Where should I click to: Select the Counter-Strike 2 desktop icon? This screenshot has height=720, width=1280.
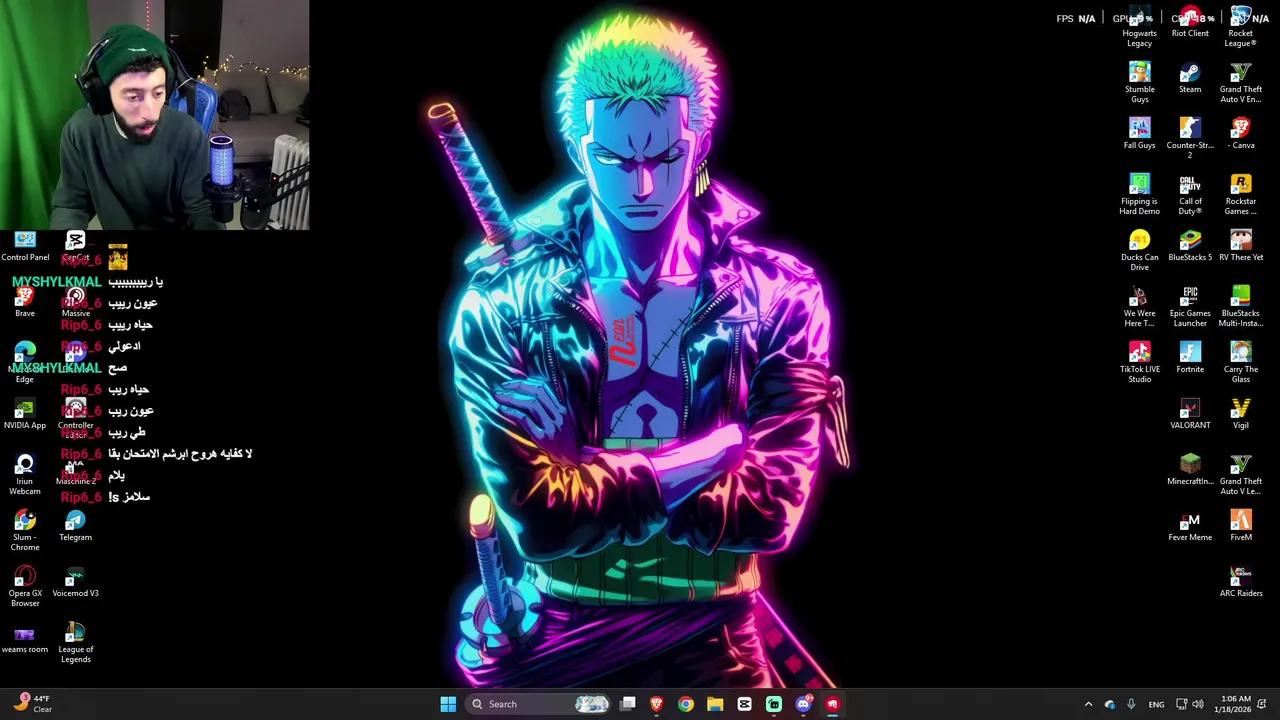[1190, 139]
